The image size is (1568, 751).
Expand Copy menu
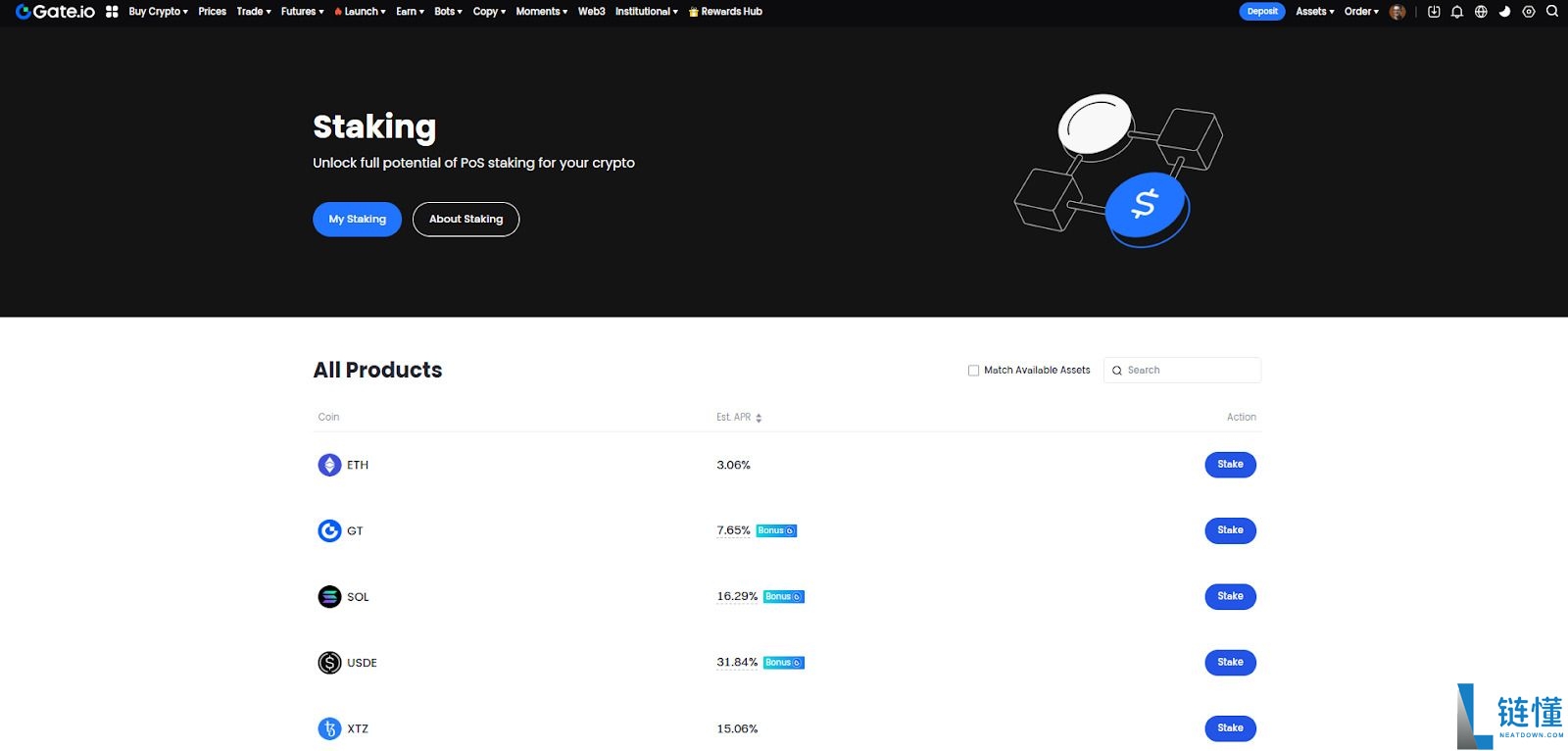[489, 12]
